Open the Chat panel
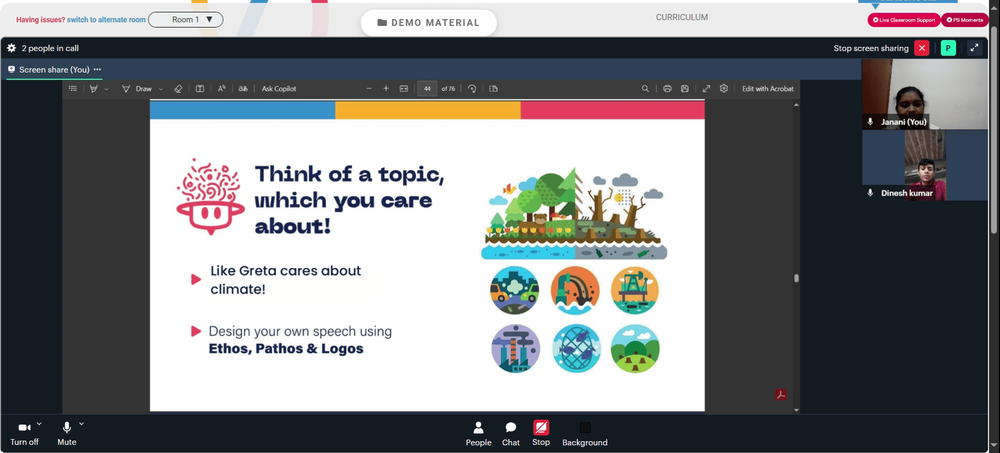The height and width of the screenshot is (453, 1000). click(x=511, y=434)
